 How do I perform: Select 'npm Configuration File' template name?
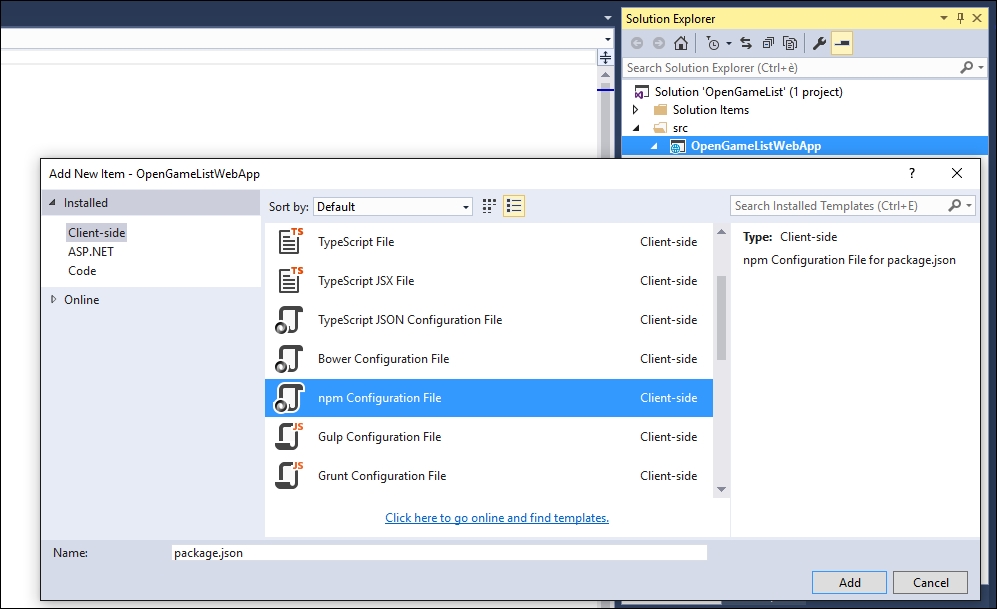coord(380,398)
